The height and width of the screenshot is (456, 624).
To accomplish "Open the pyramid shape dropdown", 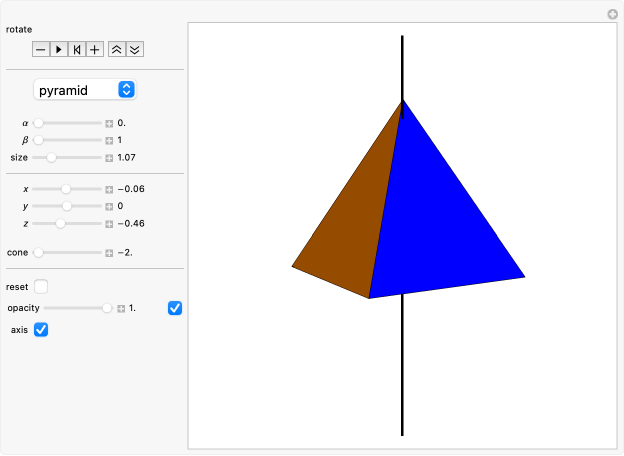I will click(85, 90).
